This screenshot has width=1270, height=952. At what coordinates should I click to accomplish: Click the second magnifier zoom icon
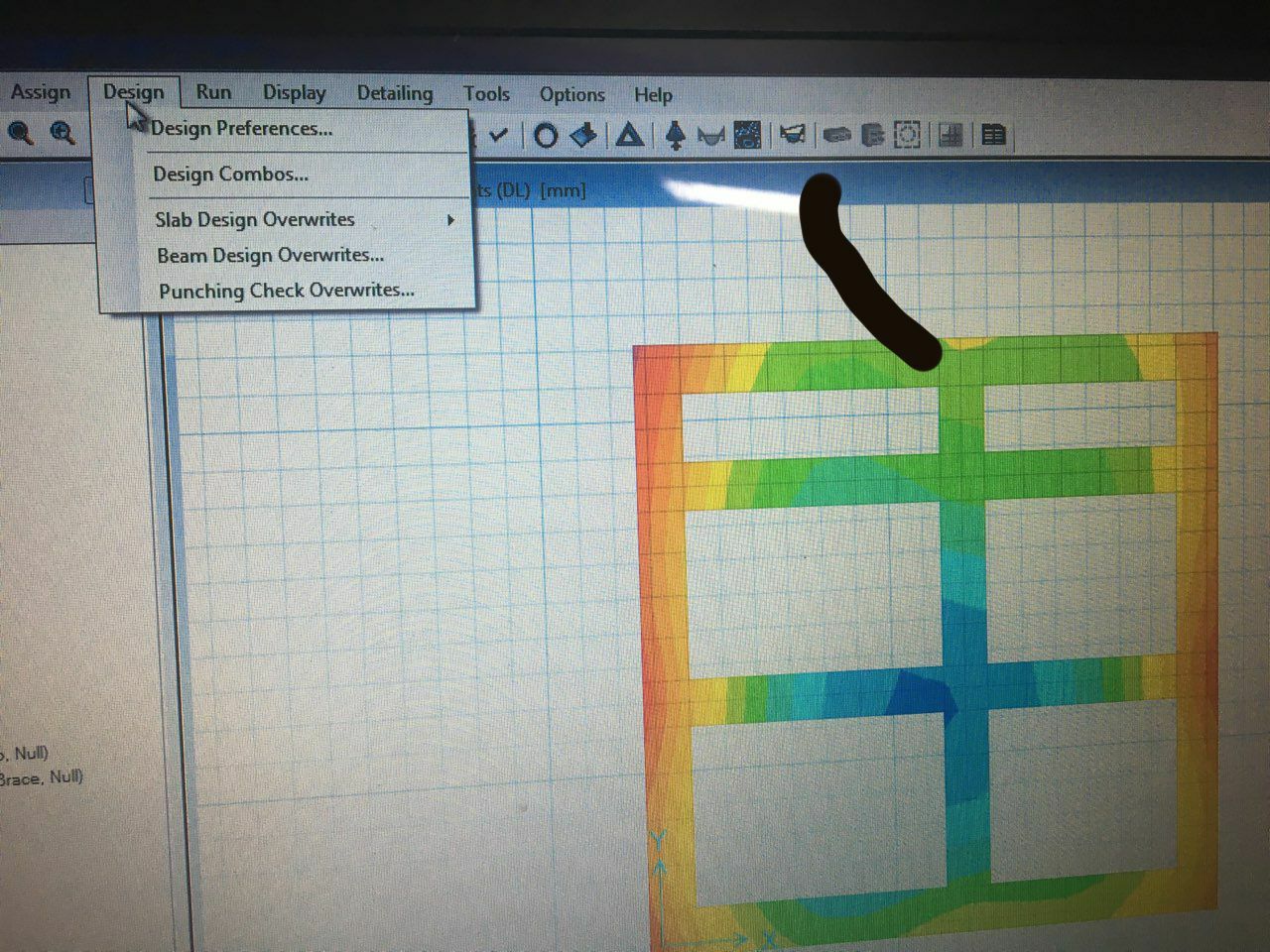pos(63,132)
